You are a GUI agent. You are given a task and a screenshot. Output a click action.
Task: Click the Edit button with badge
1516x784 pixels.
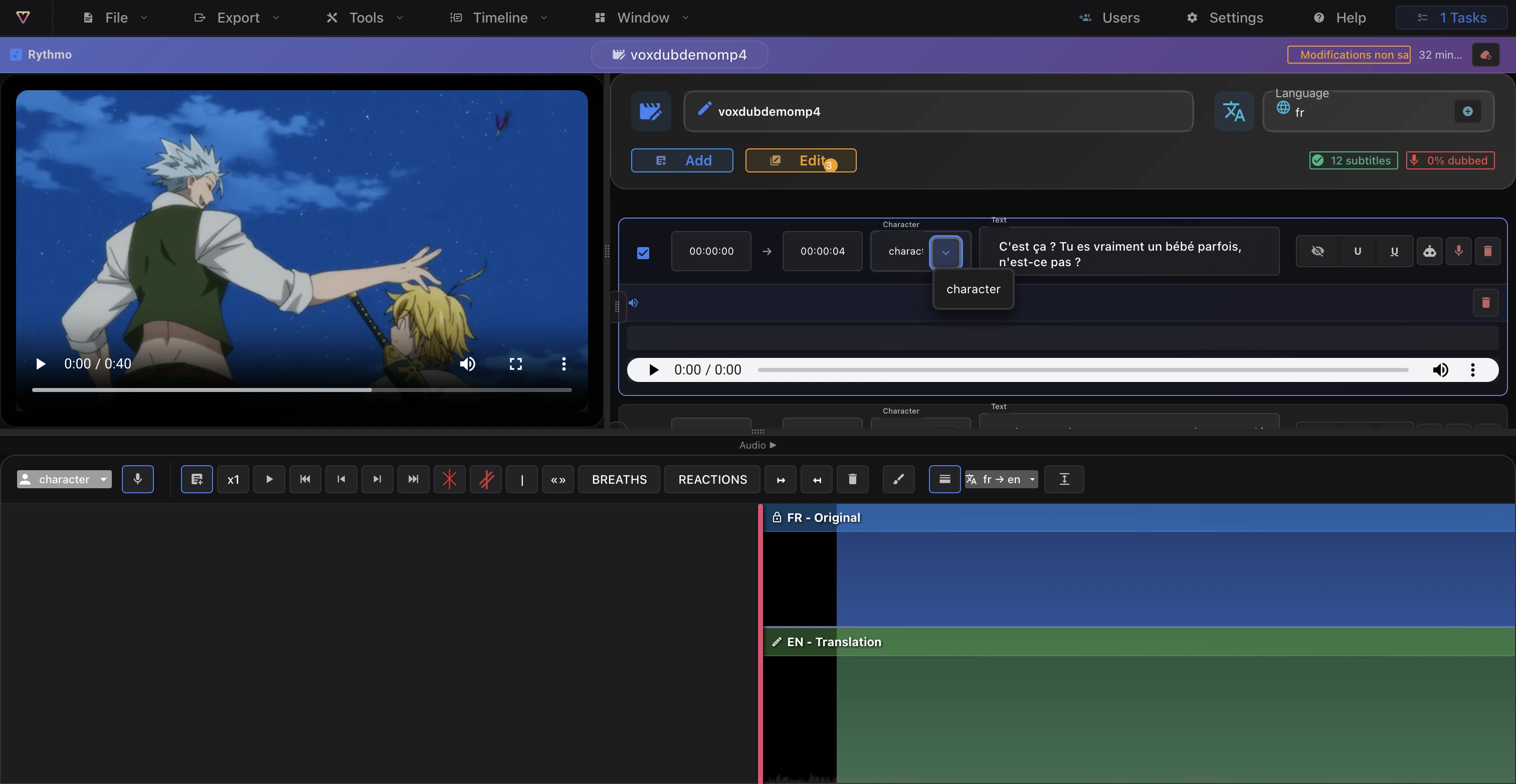coord(801,160)
